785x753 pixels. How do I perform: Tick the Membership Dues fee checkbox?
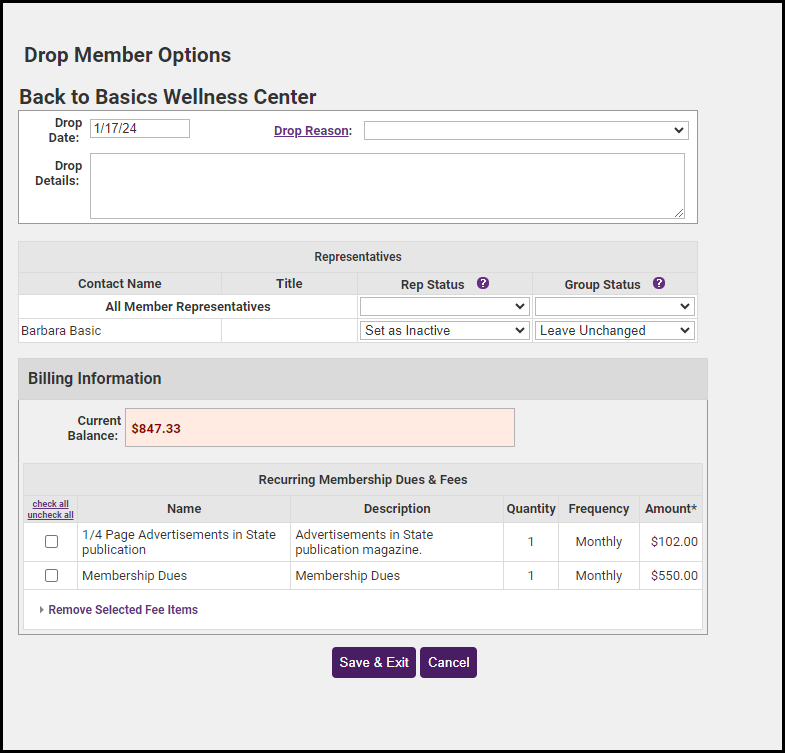click(x=51, y=576)
